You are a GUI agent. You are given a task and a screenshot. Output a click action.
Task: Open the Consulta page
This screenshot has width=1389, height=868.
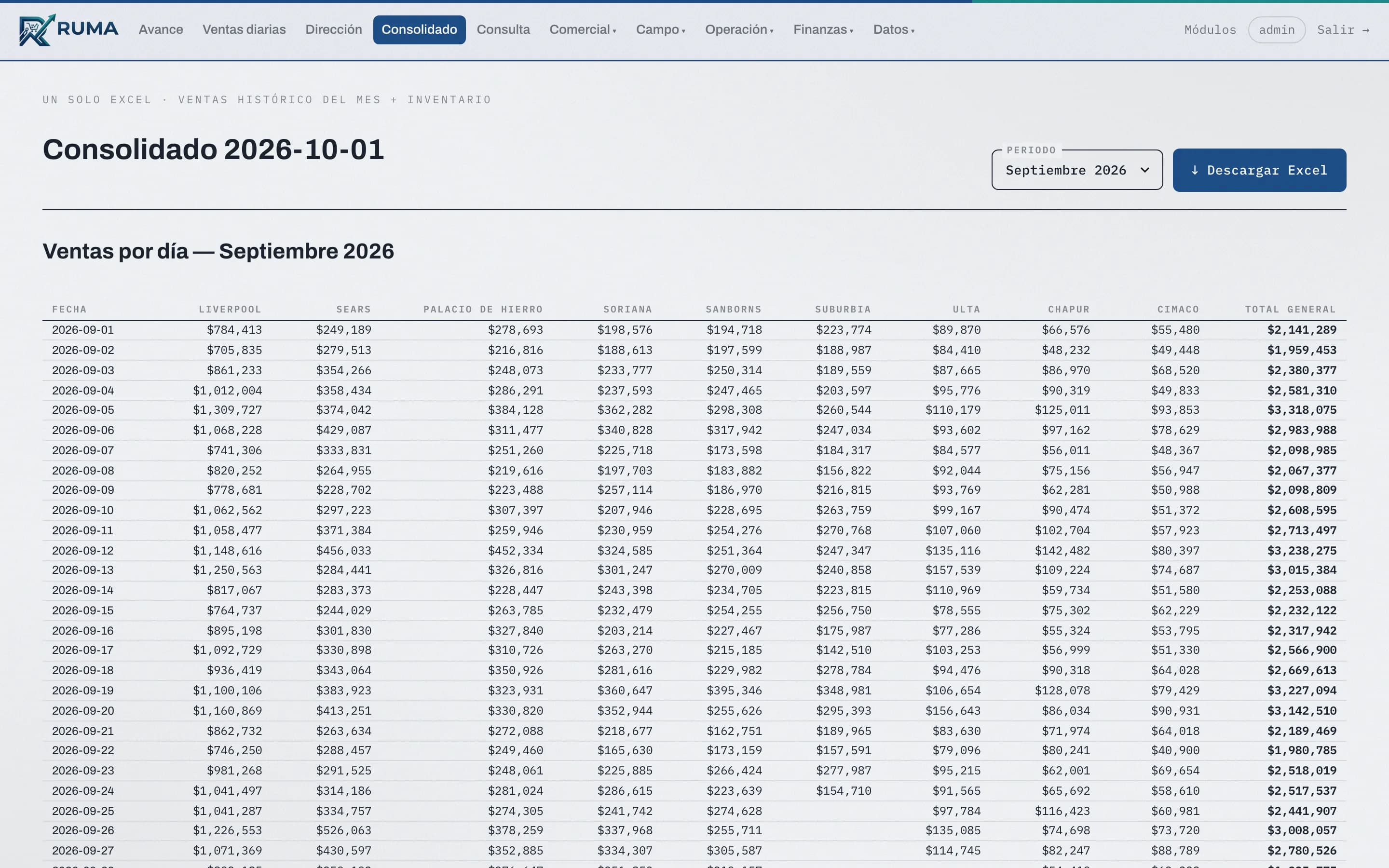[x=503, y=30]
